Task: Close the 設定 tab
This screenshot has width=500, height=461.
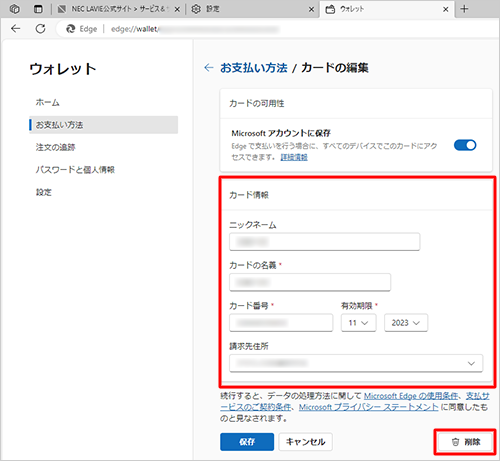Action: pyautogui.click(x=311, y=9)
